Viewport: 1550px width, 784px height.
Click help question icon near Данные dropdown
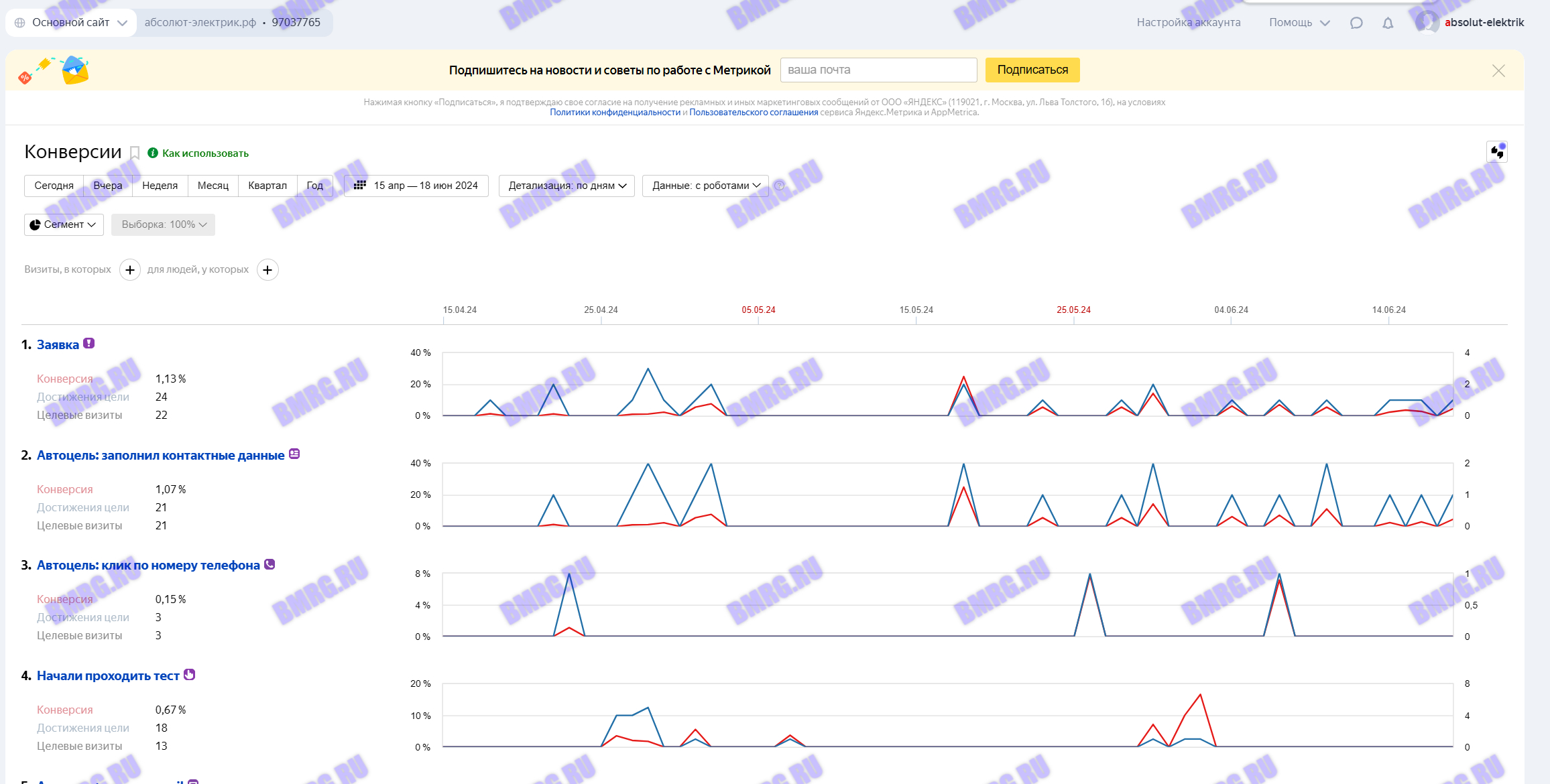[x=779, y=186]
